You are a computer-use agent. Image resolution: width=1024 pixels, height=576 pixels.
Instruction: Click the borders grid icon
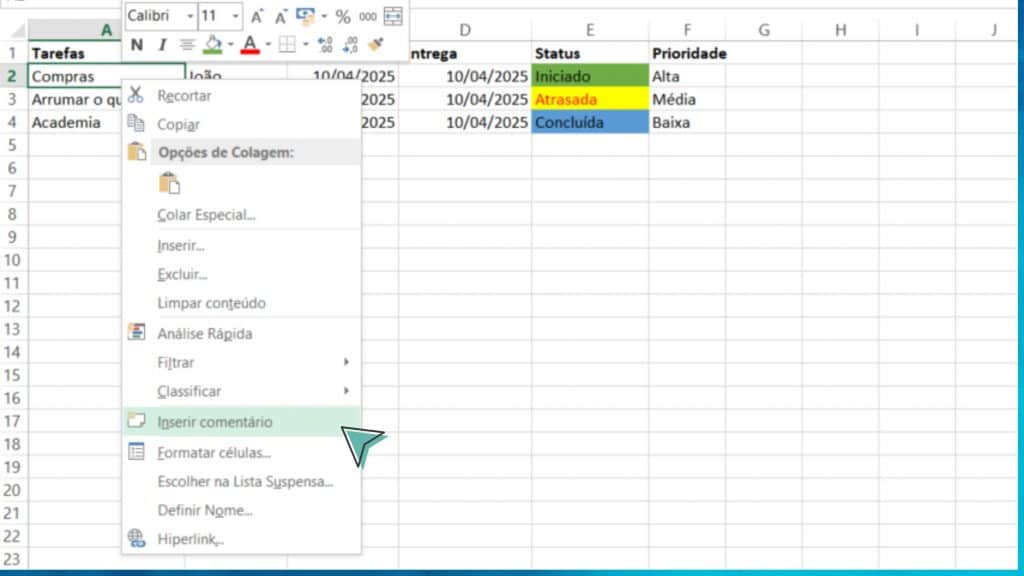tap(287, 44)
